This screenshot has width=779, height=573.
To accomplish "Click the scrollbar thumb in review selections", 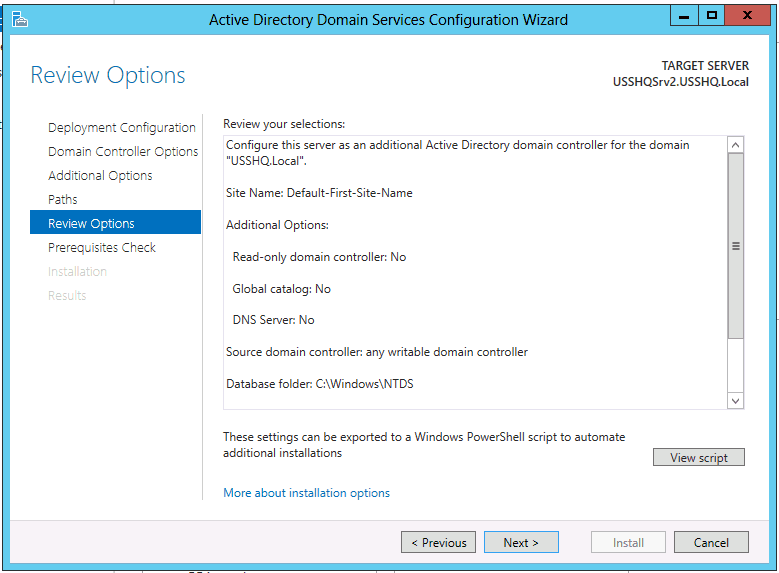I will [x=735, y=246].
